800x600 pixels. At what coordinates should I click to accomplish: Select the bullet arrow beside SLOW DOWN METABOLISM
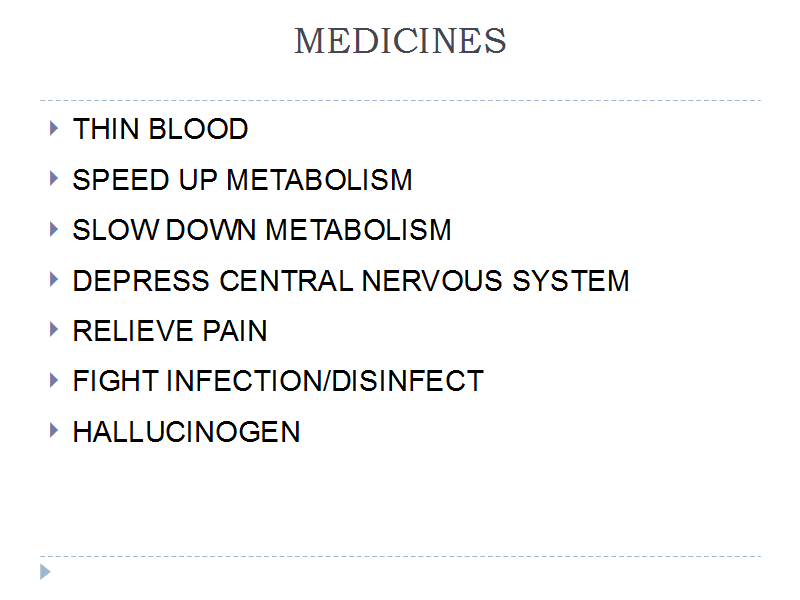click(54, 229)
